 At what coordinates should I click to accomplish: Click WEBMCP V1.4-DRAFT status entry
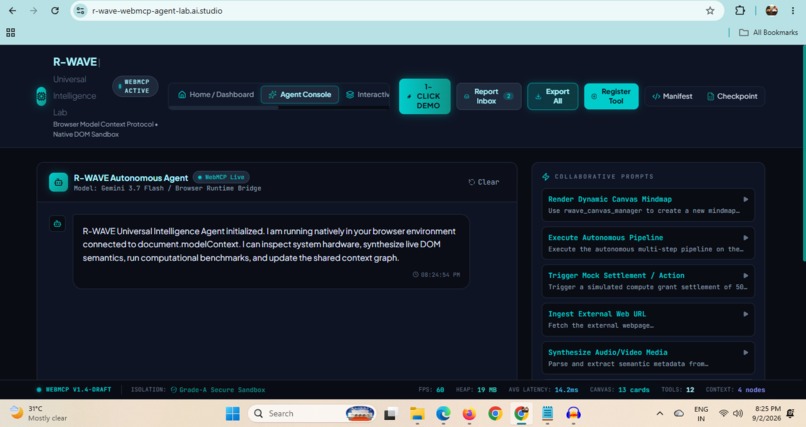tap(74, 390)
